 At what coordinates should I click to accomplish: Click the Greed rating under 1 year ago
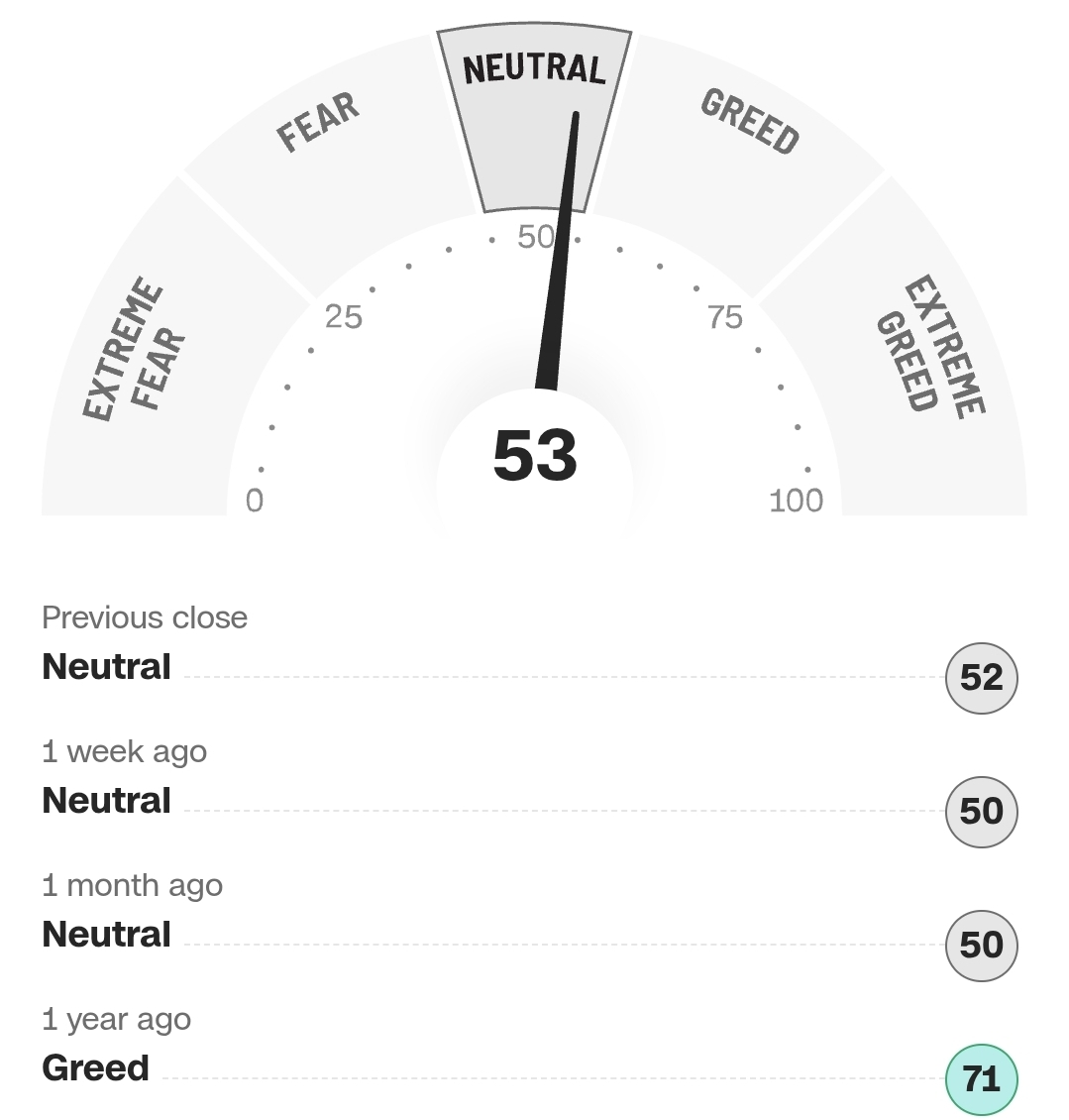[x=95, y=1068]
